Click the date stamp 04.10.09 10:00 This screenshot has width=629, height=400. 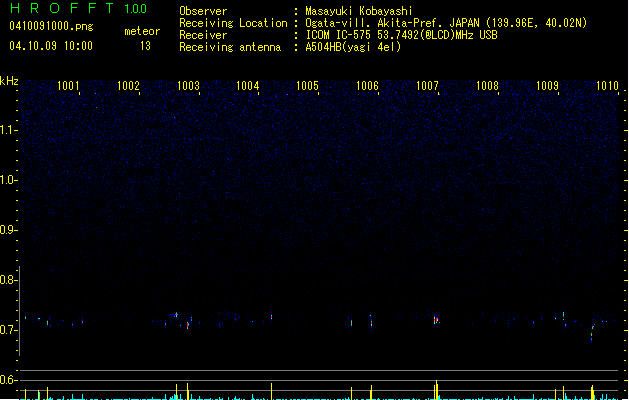point(51,46)
